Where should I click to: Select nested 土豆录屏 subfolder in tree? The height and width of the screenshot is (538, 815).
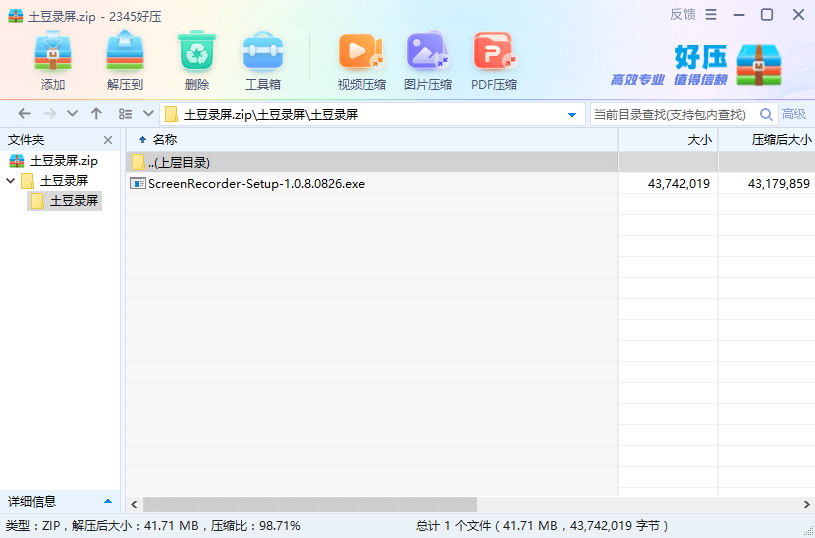(64, 201)
